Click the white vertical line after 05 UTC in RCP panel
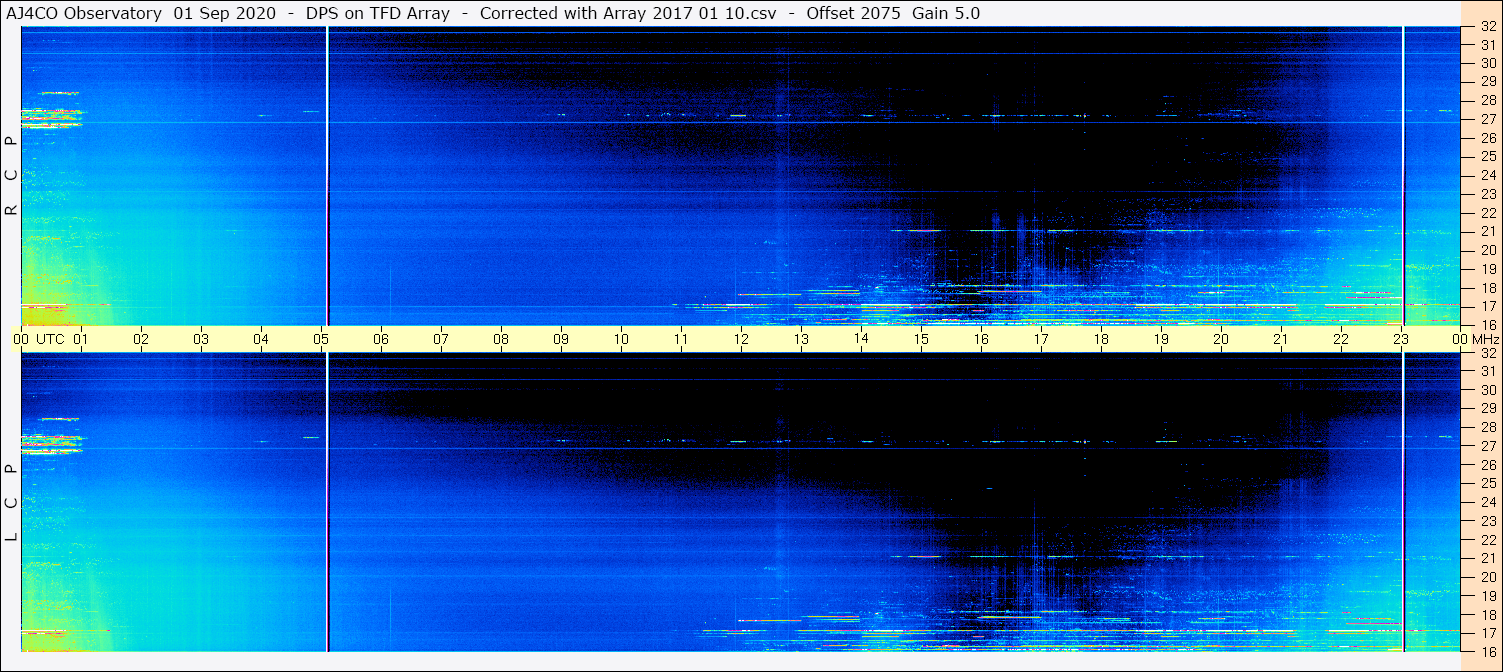The width and height of the screenshot is (1503, 672). click(x=327, y=176)
